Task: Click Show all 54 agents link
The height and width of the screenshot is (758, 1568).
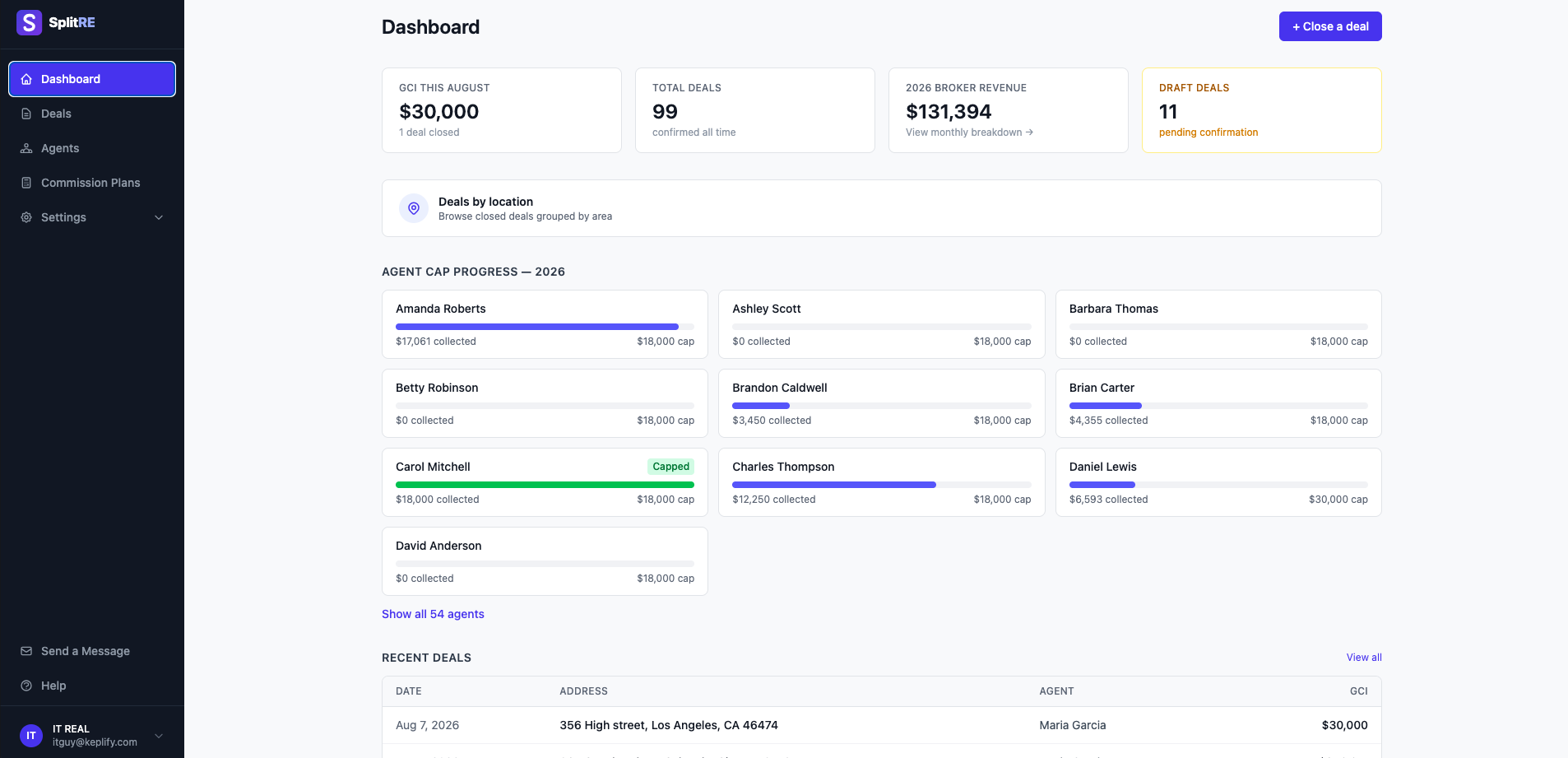Action: tap(433, 614)
